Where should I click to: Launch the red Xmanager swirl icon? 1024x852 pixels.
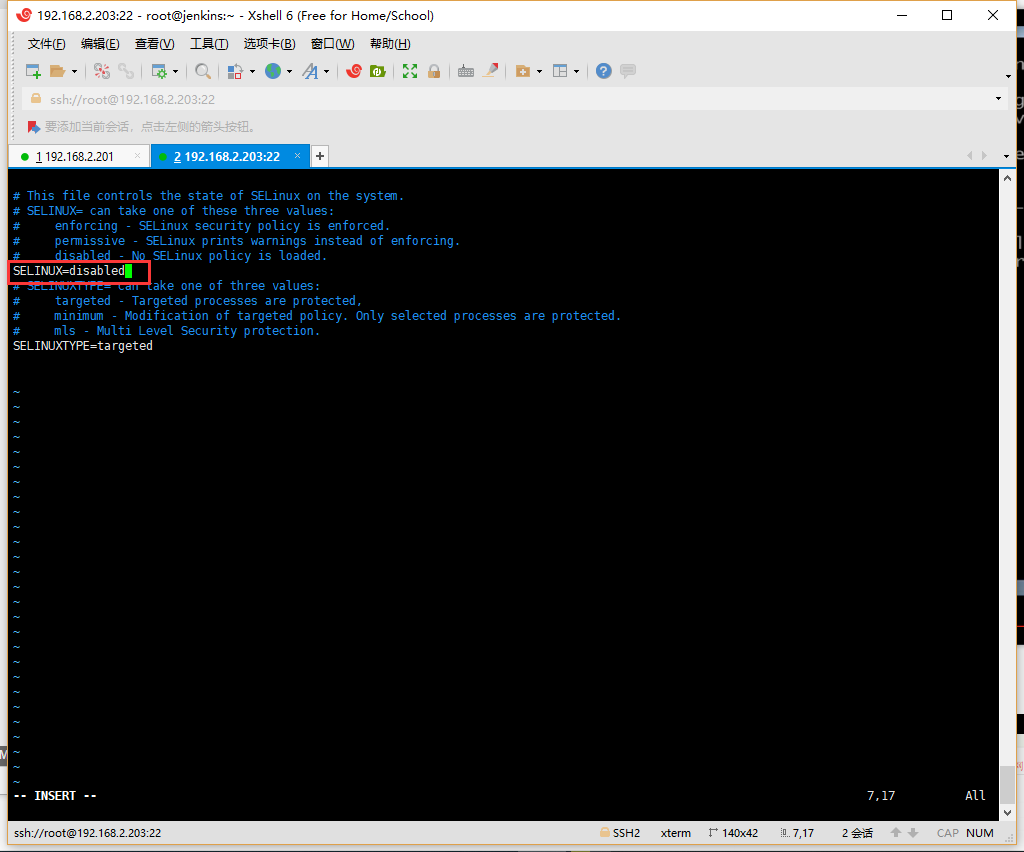click(x=354, y=71)
